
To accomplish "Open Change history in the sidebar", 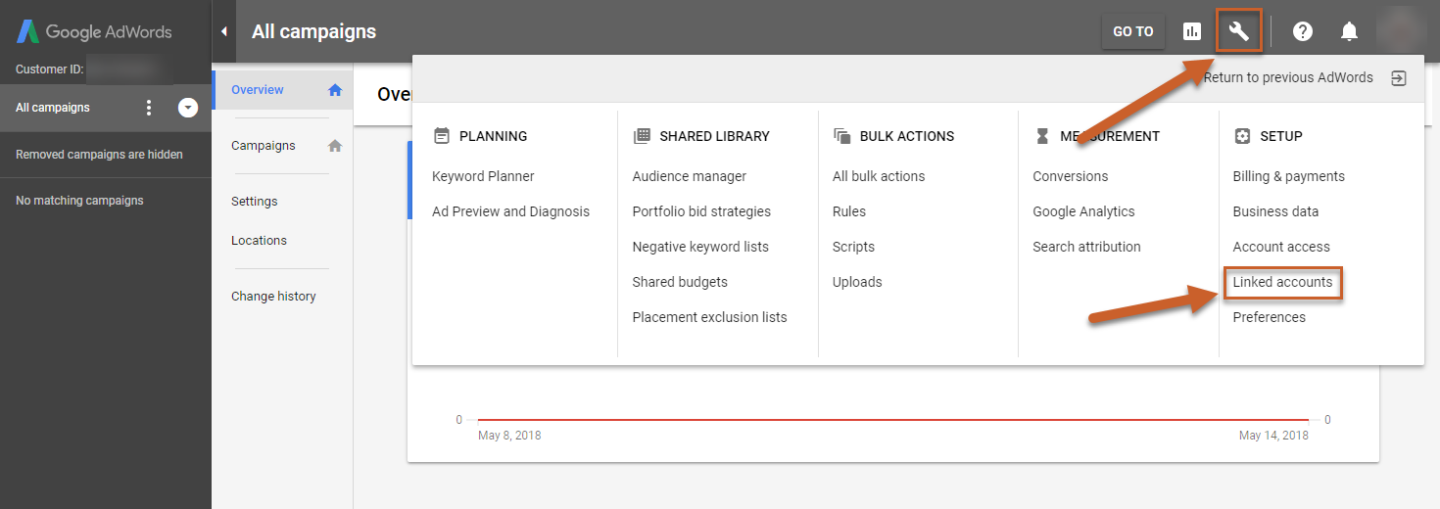I will coord(273,296).
